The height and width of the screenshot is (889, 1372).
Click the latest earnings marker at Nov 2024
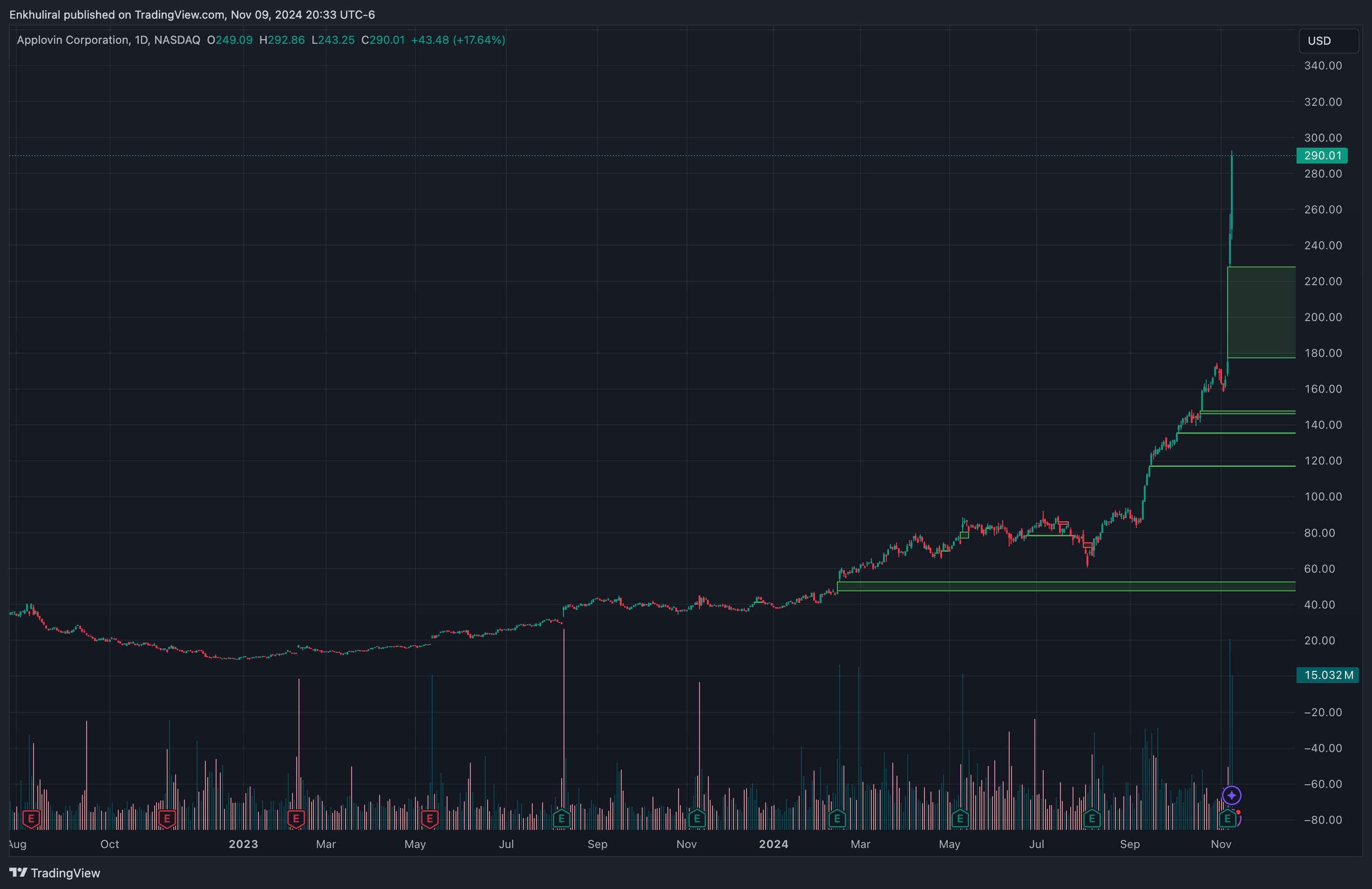click(x=1227, y=818)
